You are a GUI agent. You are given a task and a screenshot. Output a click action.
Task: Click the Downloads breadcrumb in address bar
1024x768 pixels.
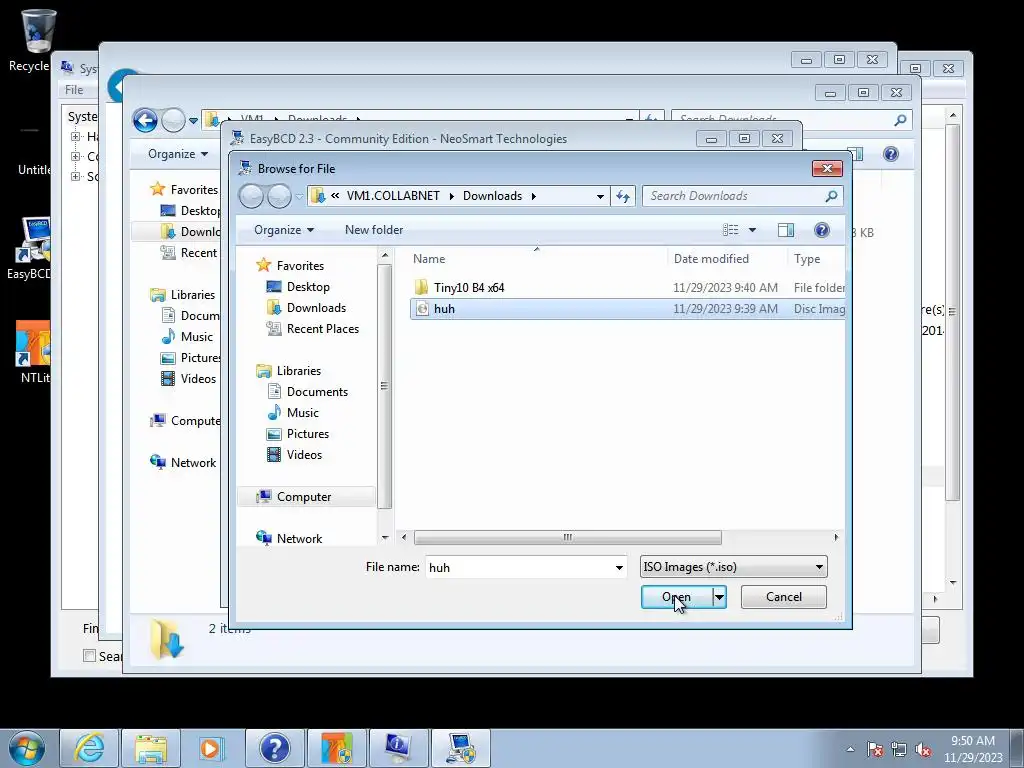click(x=492, y=196)
